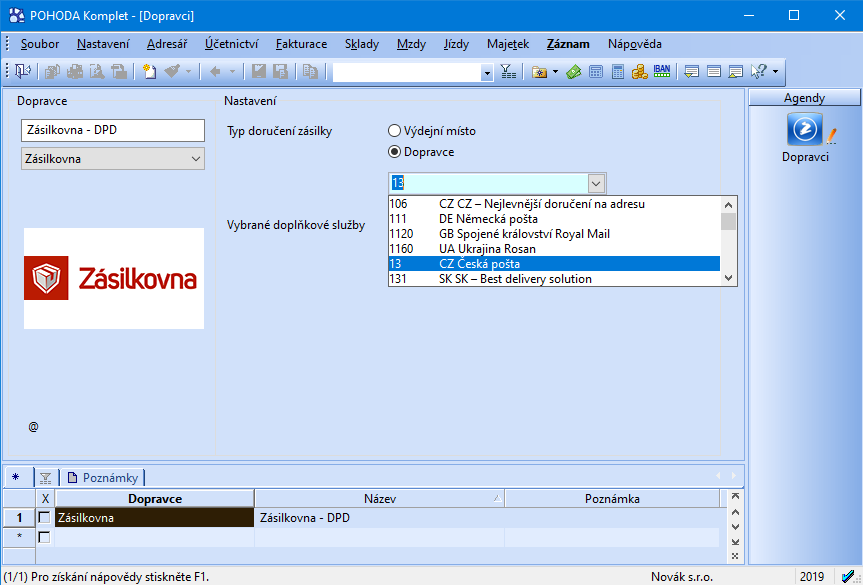Click the second calculator toolbar icon
Image resolution: width=863 pixels, height=585 pixels.
[618, 72]
